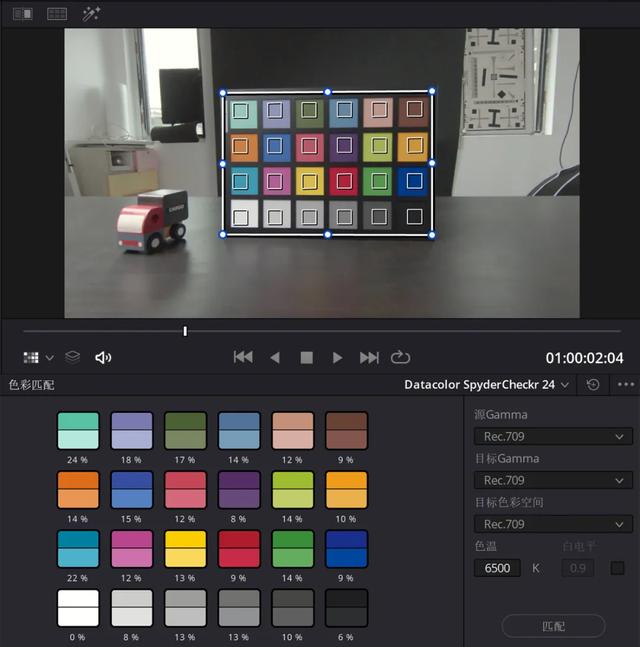Play the clip in reverse

[x=275, y=357]
